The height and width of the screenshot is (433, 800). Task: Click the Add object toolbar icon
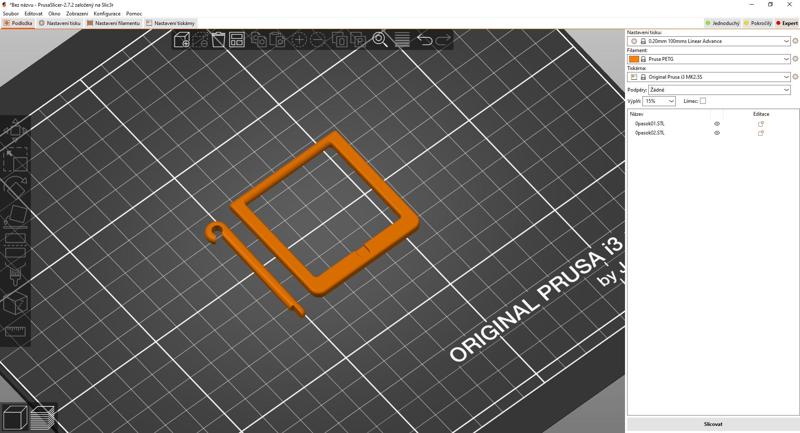tap(182, 40)
